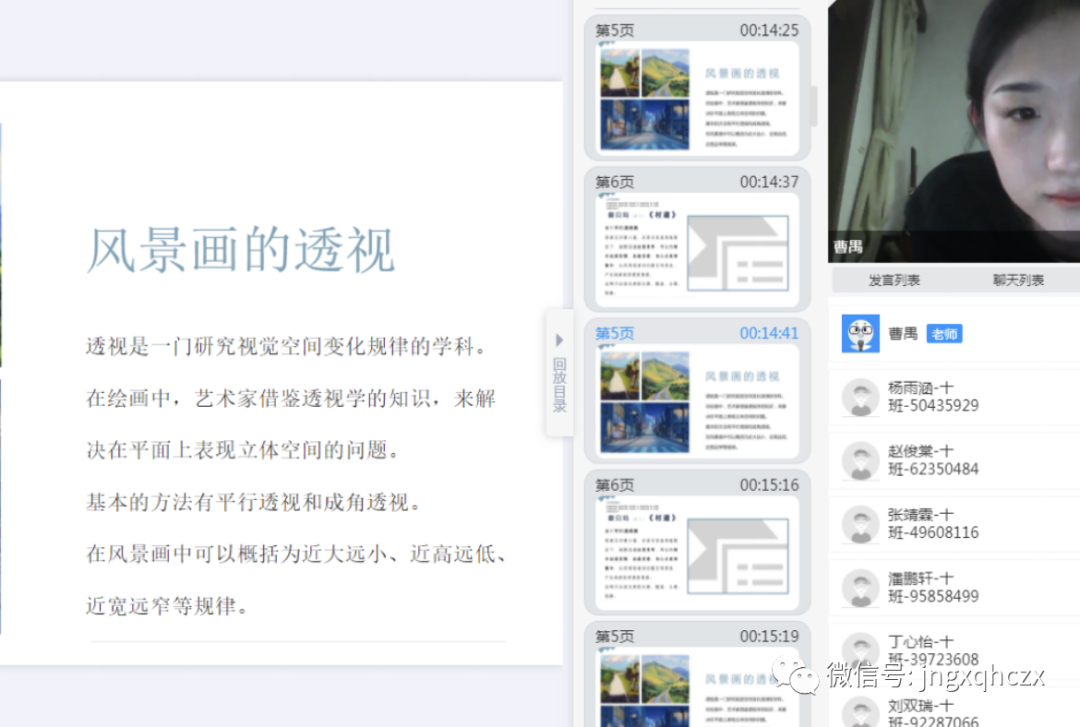Click the 老师 badge next to 曹禺
Screen dimensions: 1080x727
(944, 334)
